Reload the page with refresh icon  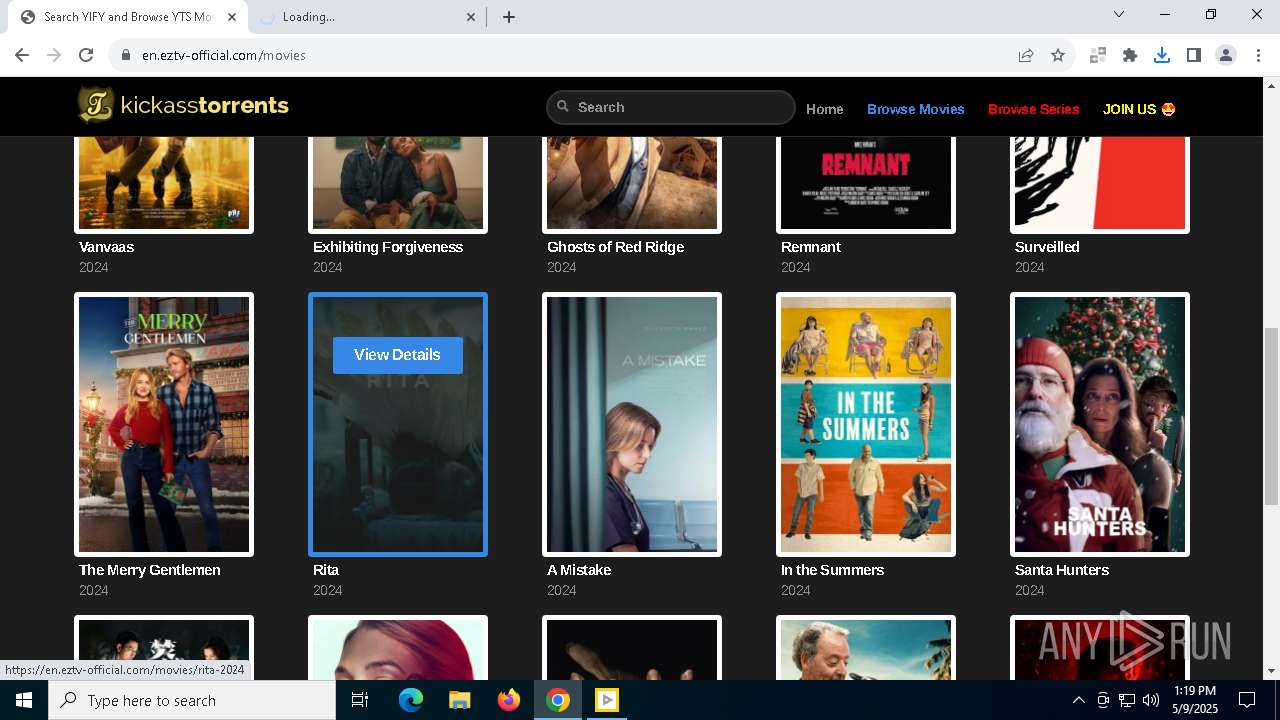(x=86, y=55)
